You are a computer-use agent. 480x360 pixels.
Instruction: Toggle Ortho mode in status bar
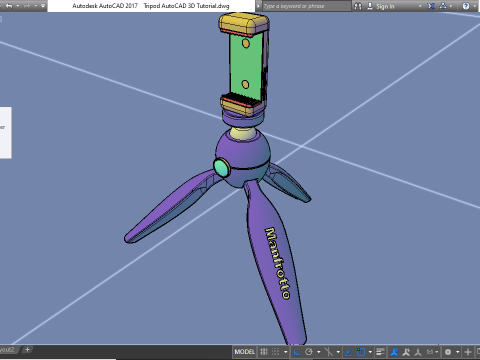click(297, 352)
